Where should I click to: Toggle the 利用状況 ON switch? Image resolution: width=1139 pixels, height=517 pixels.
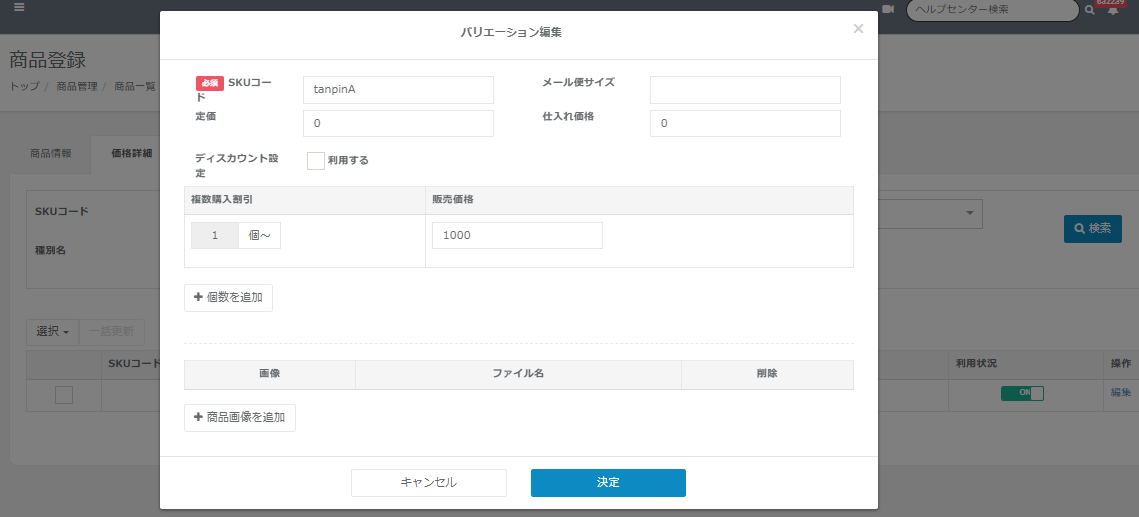pyautogui.click(x=1022, y=393)
